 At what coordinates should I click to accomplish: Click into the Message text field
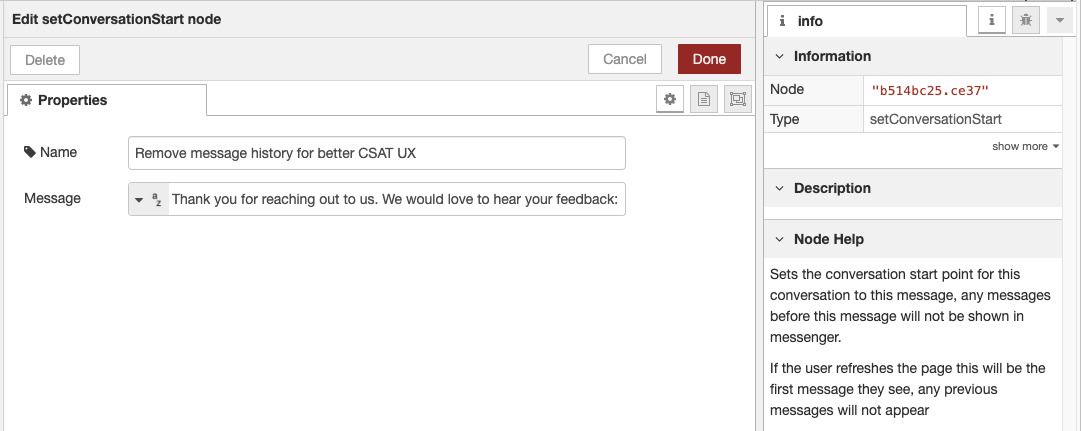click(395, 200)
